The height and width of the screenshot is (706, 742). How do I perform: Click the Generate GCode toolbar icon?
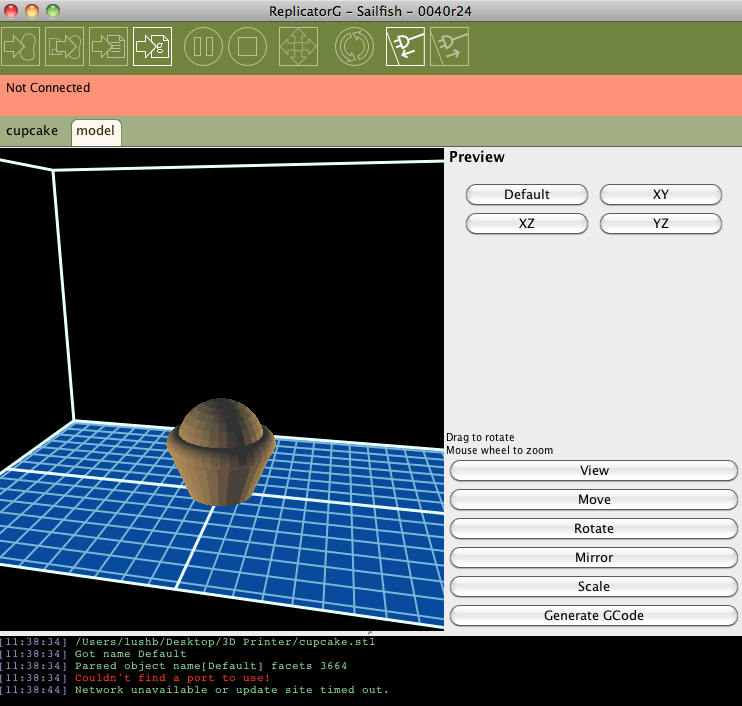point(152,46)
